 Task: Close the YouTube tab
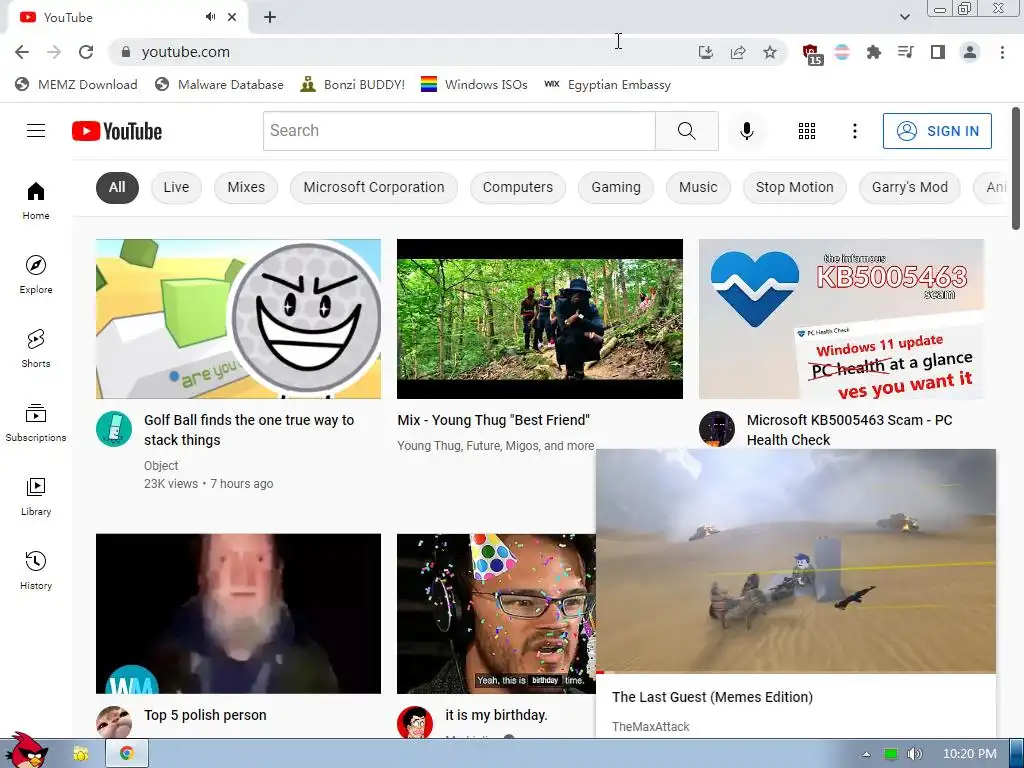[x=232, y=17]
